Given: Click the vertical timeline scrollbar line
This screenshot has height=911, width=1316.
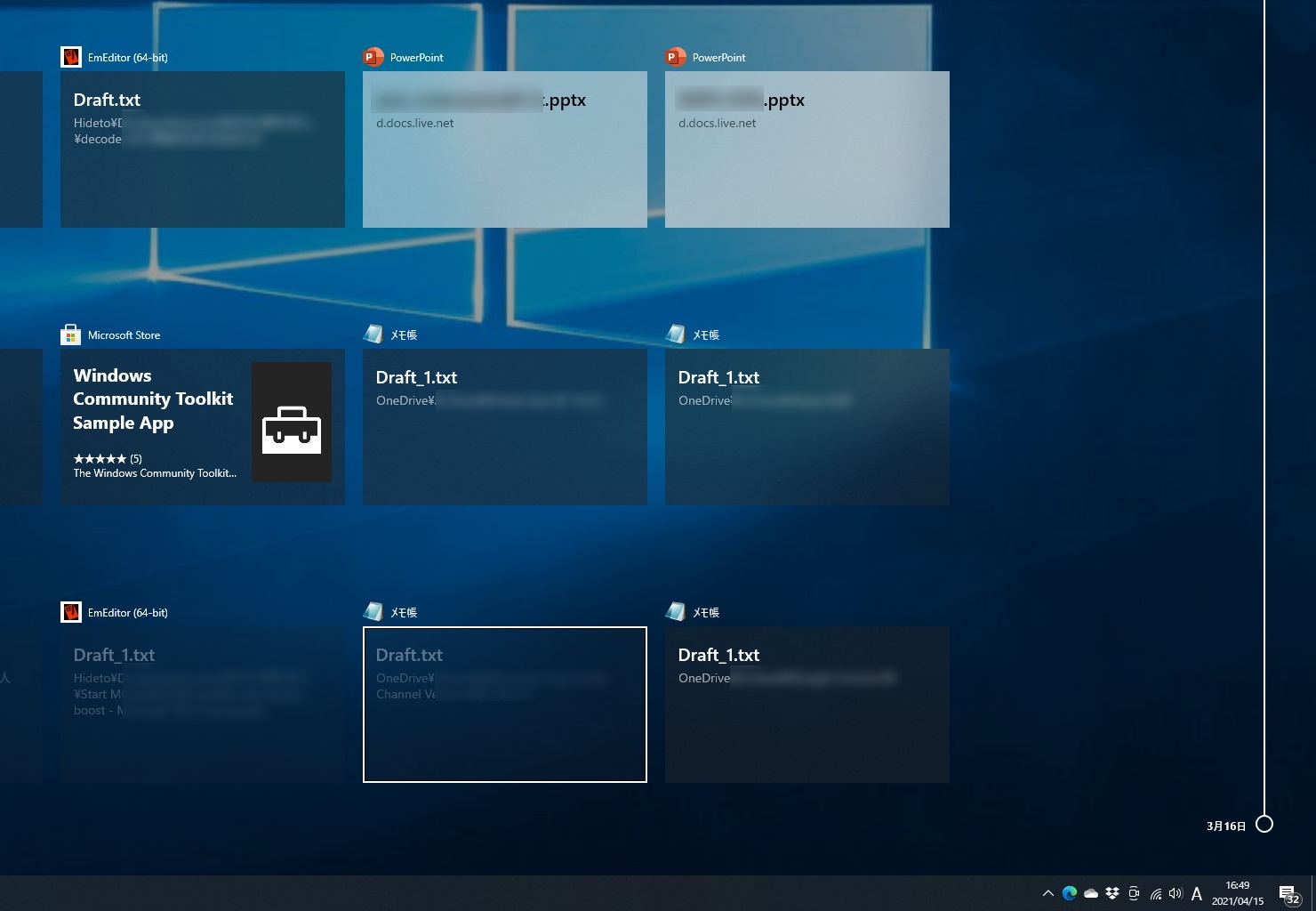Looking at the screenshot, I should [1264, 407].
